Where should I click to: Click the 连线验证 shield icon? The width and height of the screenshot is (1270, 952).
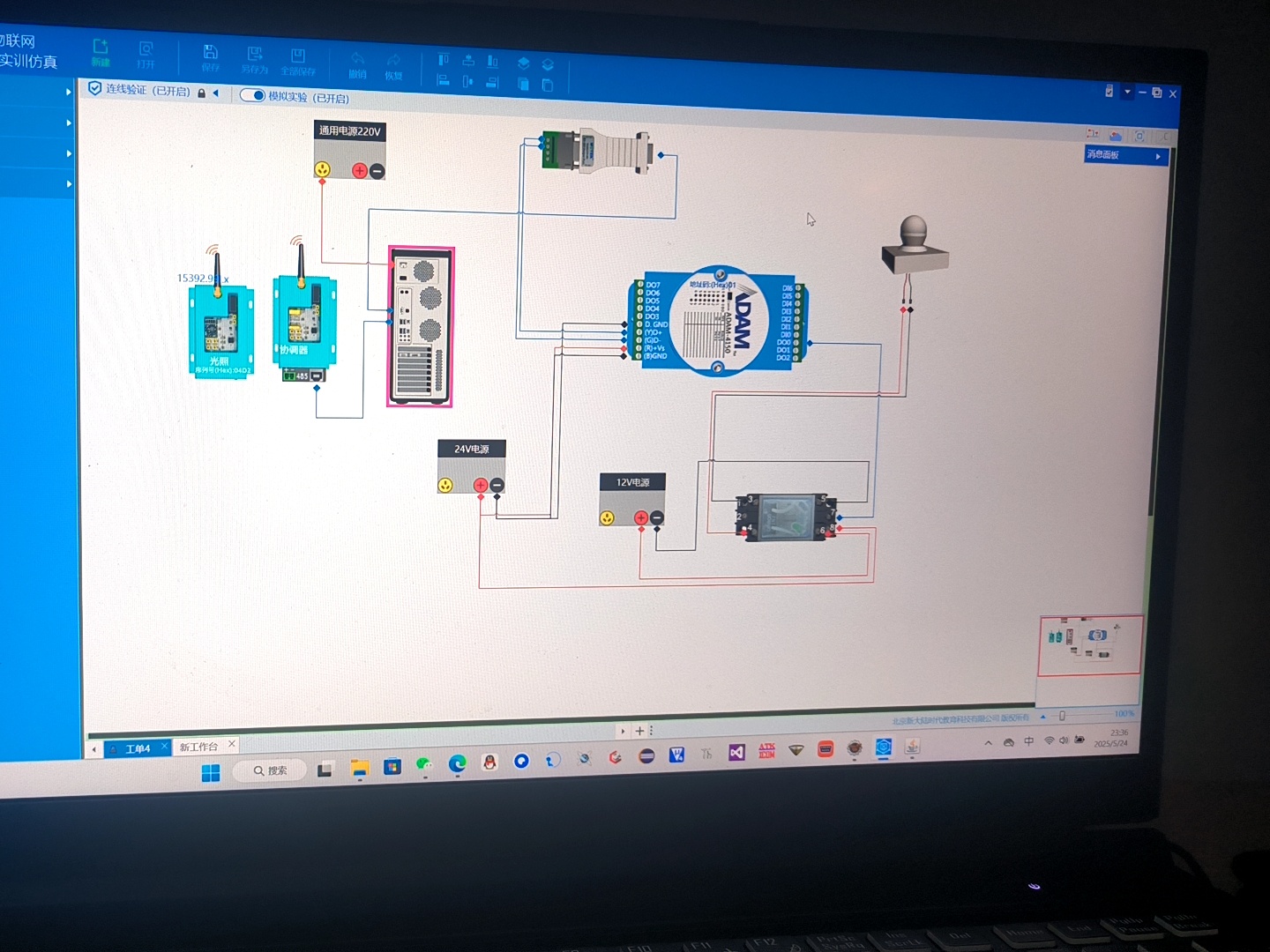click(95, 88)
